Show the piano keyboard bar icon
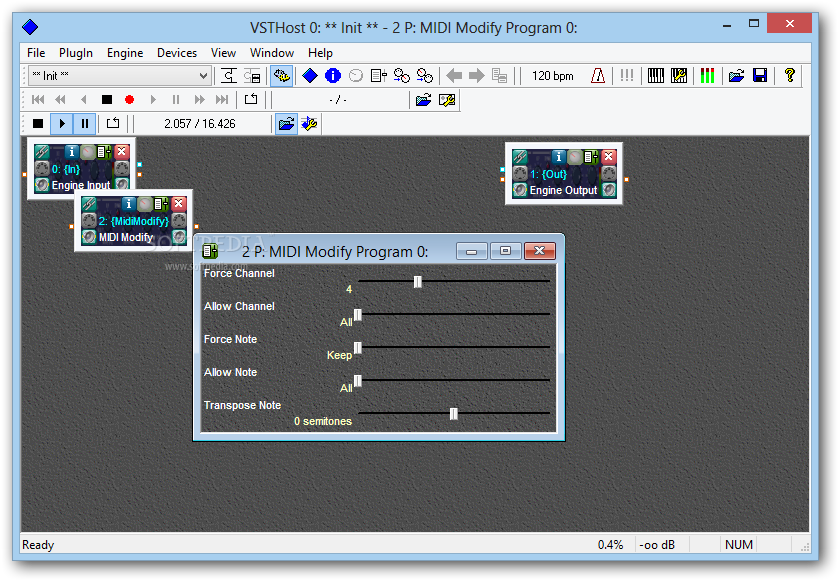The width and height of the screenshot is (839, 581). tap(655, 76)
